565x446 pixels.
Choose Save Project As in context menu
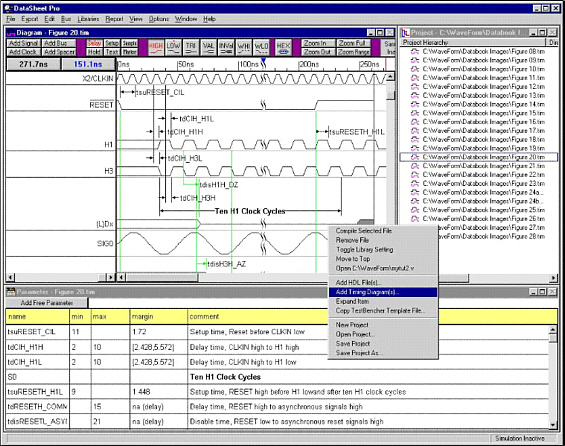[x=383, y=353]
